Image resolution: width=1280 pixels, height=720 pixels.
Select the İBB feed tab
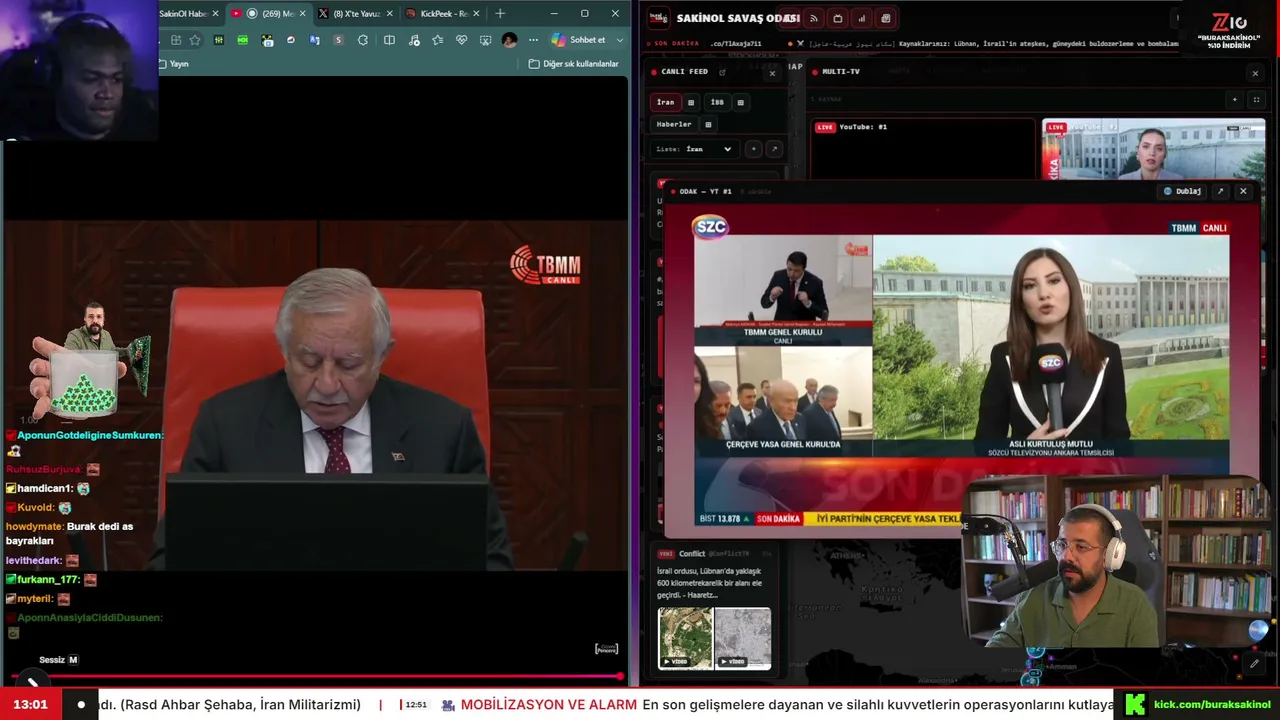(x=717, y=102)
